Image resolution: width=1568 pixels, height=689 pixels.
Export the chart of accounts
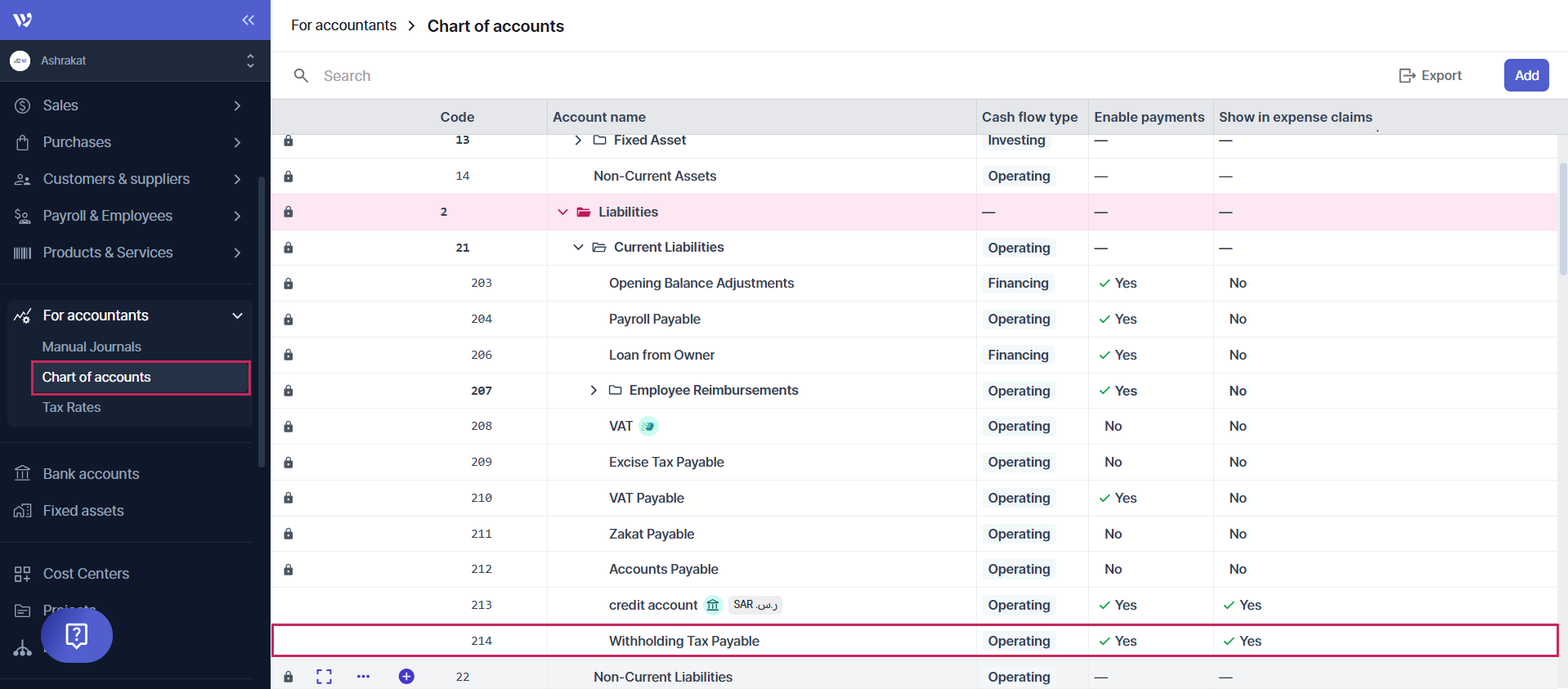pos(1430,75)
